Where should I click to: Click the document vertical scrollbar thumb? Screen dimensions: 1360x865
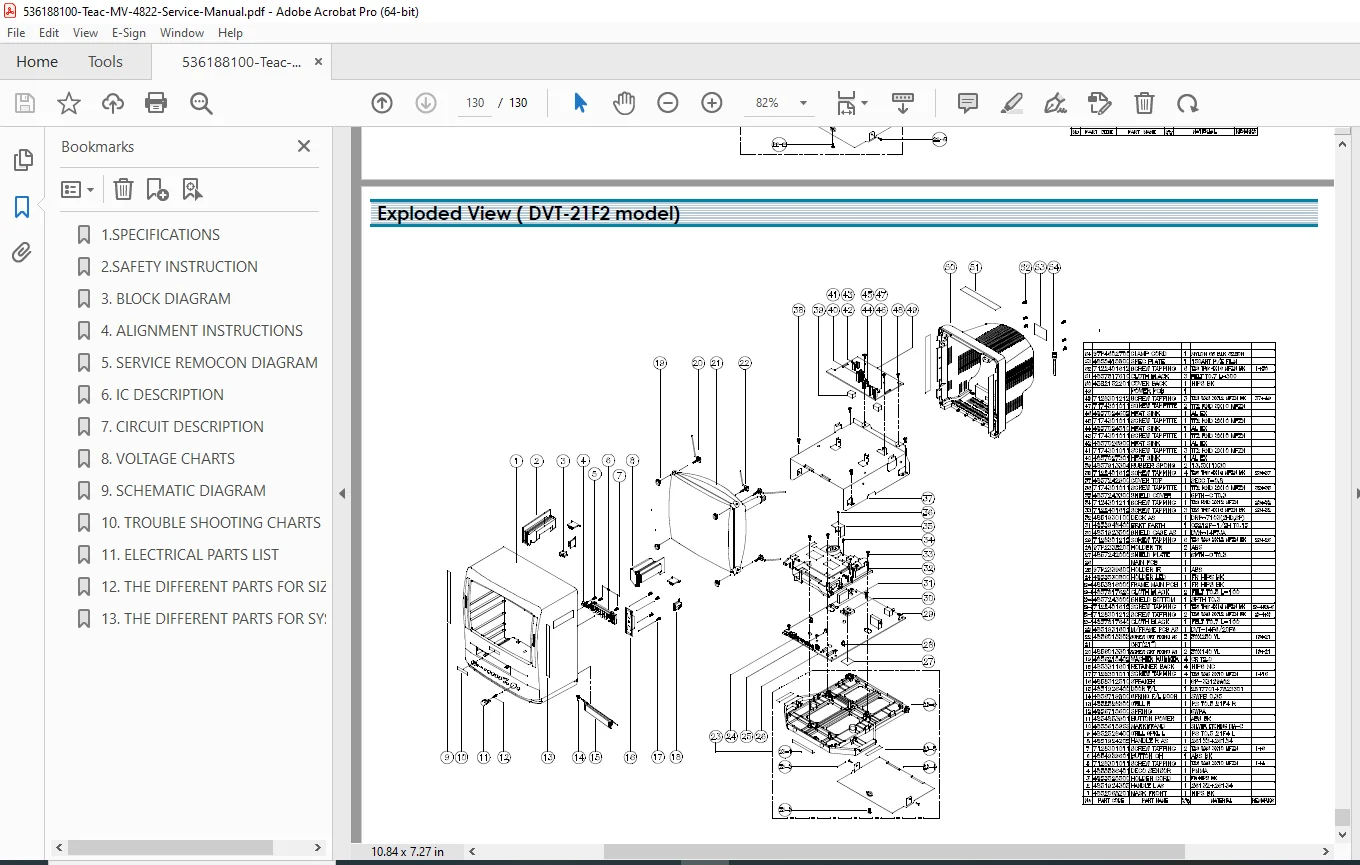click(x=1343, y=817)
